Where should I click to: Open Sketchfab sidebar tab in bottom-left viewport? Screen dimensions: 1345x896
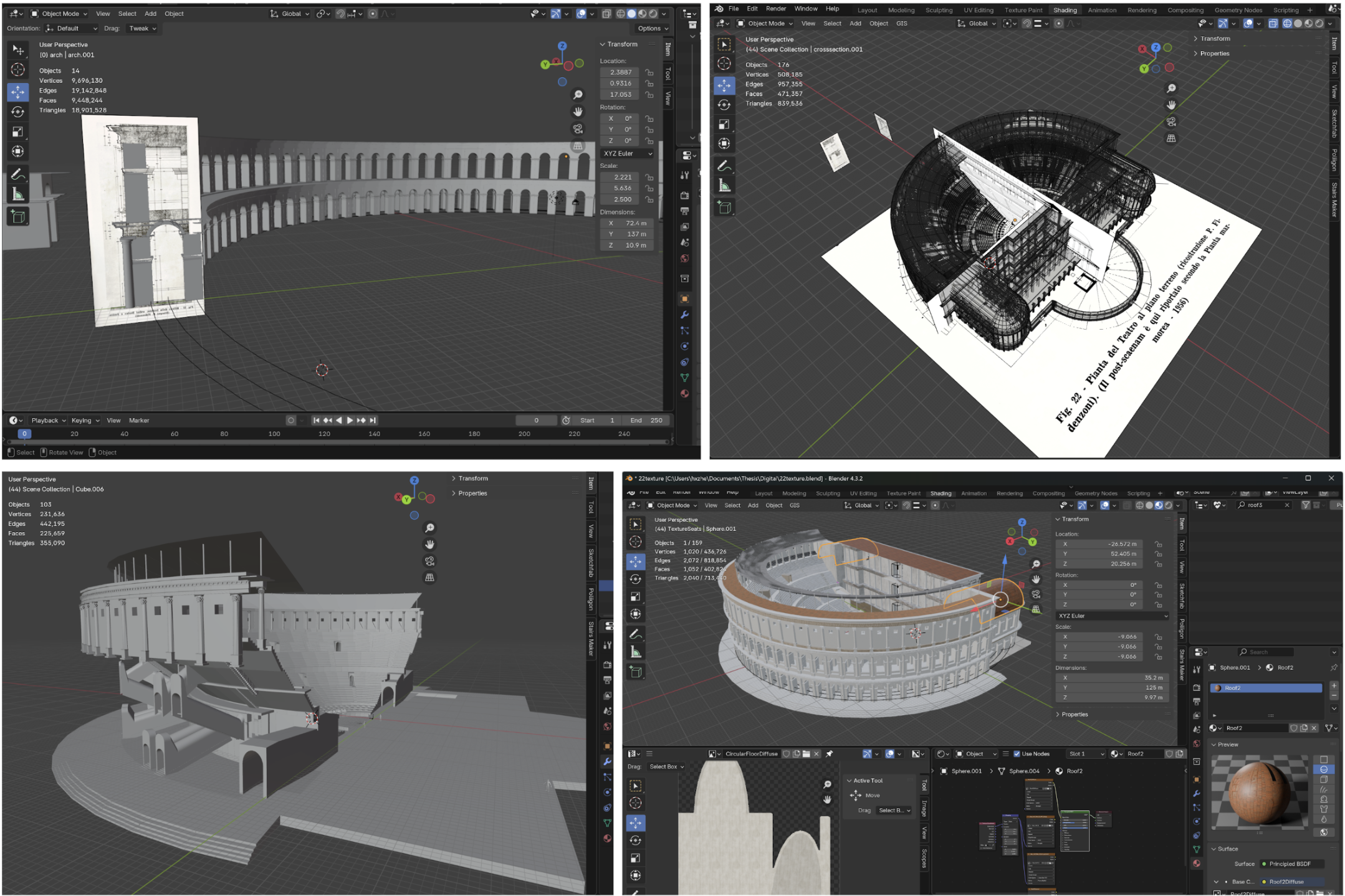pyautogui.click(x=591, y=563)
